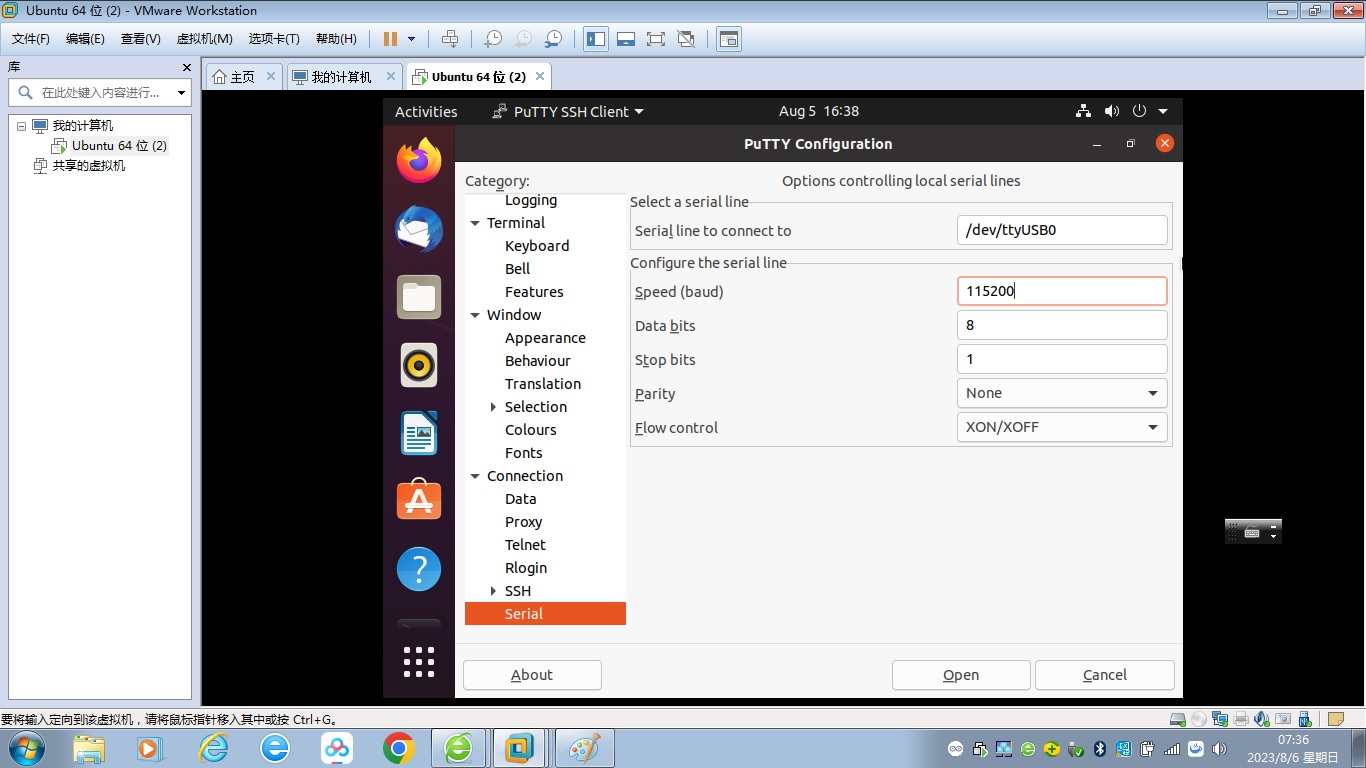
Task: Toggle the library sidebar view icon
Action: click(596, 39)
